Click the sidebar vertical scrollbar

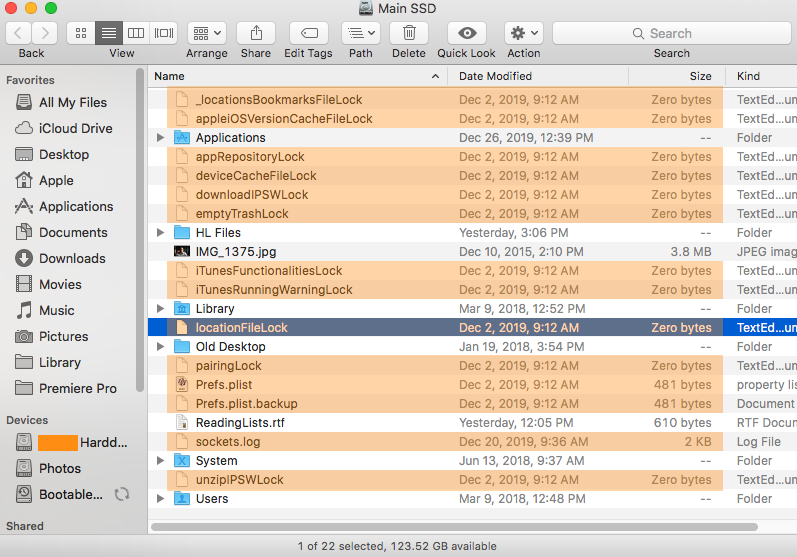pos(140,230)
